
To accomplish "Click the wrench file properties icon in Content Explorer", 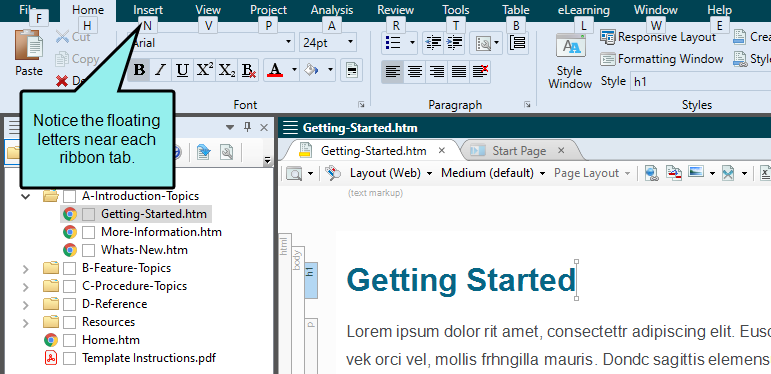I will [x=227, y=152].
